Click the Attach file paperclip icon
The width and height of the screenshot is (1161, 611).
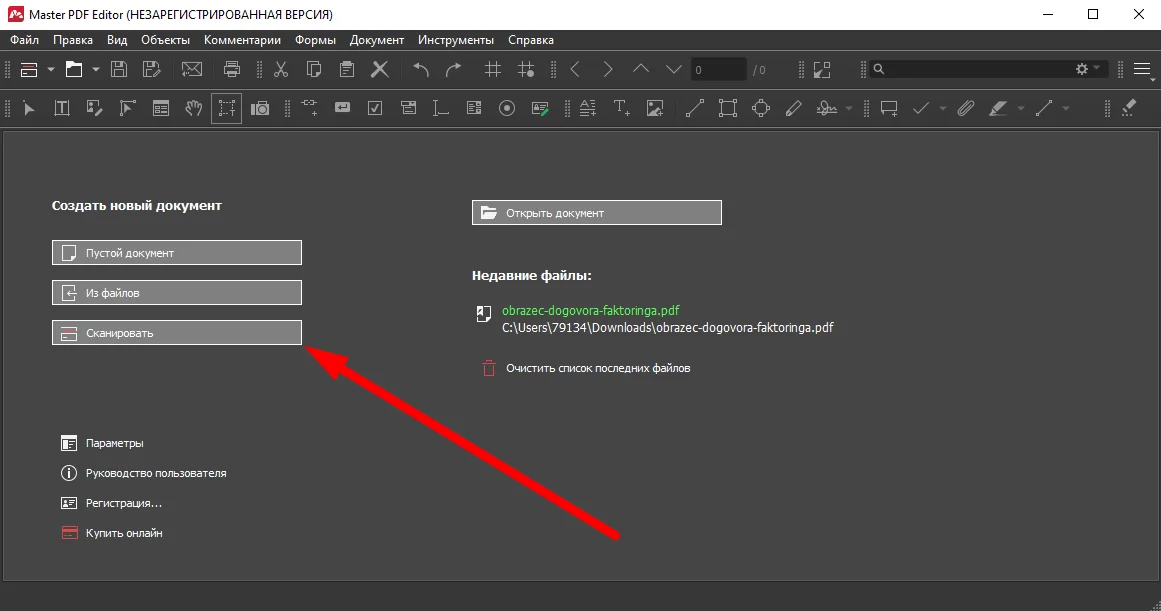pos(965,108)
